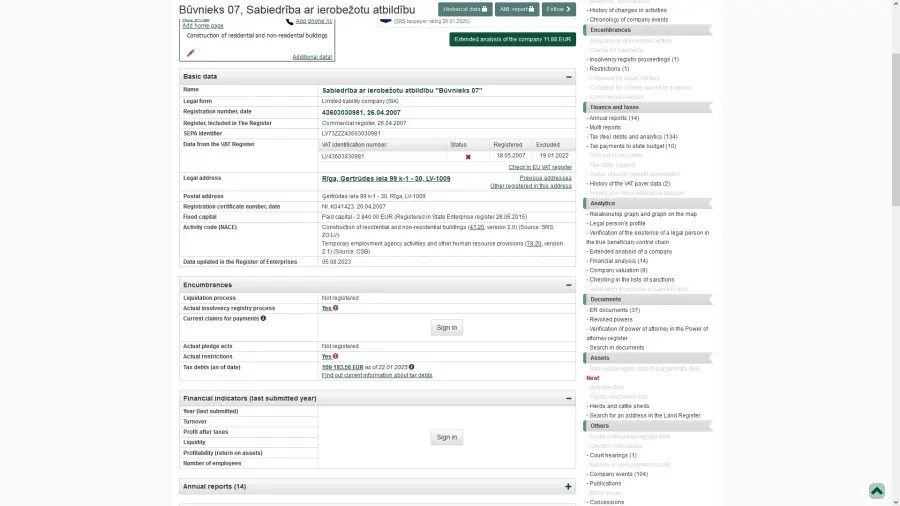900x506 pixels.
Task: Click Sign in under Current claims for payments
Action: 447,328
